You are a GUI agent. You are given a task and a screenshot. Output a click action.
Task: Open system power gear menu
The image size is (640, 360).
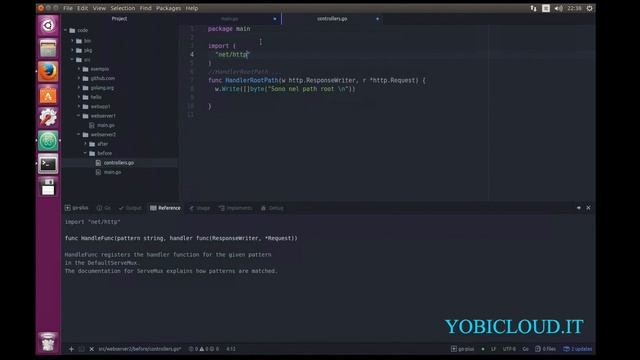click(589, 8)
